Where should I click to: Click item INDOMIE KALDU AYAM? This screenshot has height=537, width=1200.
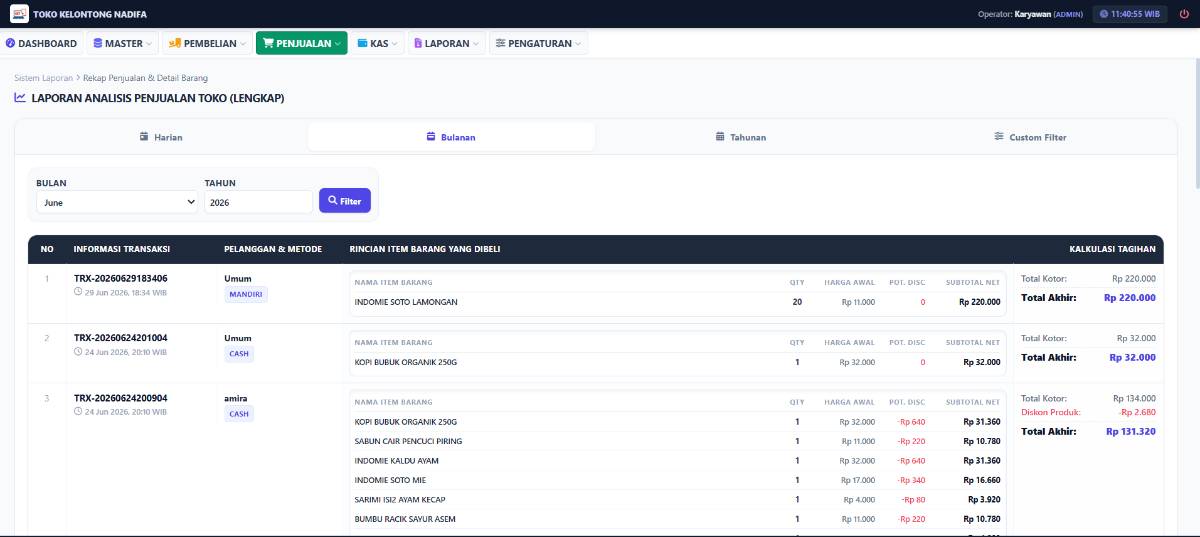click(x=397, y=461)
